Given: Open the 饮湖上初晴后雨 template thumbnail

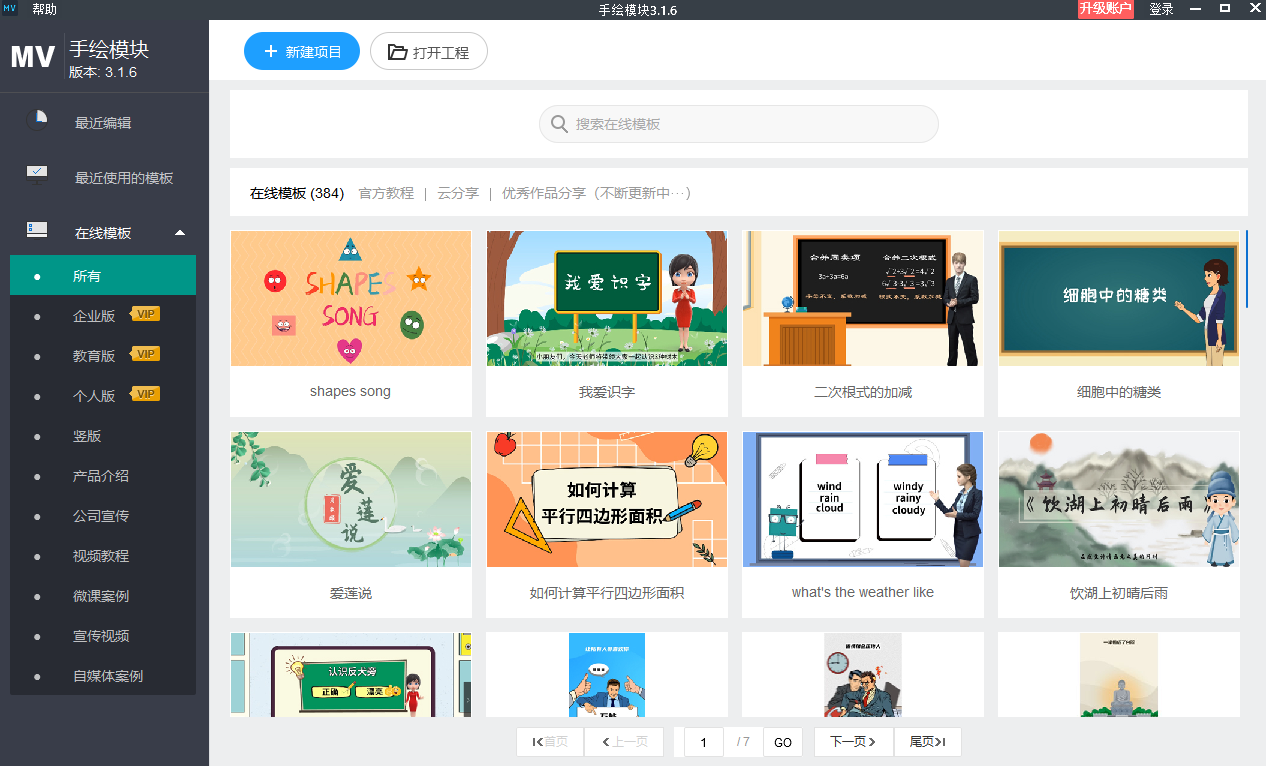Looking at the screenshot, I should pos(1119,499).
